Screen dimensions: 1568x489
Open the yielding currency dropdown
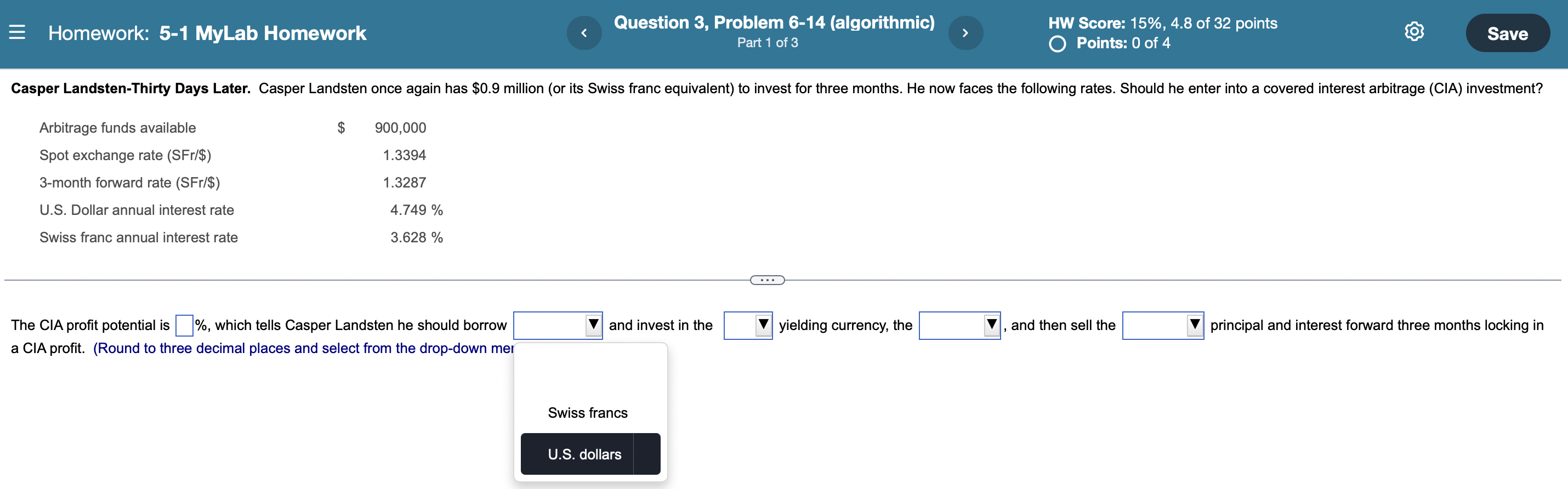747,325
